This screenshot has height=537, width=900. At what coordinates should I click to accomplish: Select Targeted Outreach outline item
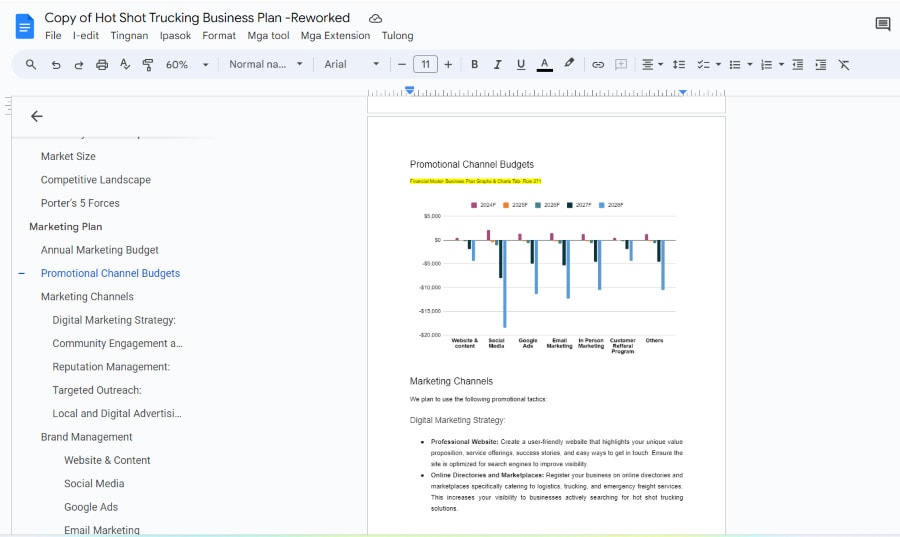pos(96,390)
